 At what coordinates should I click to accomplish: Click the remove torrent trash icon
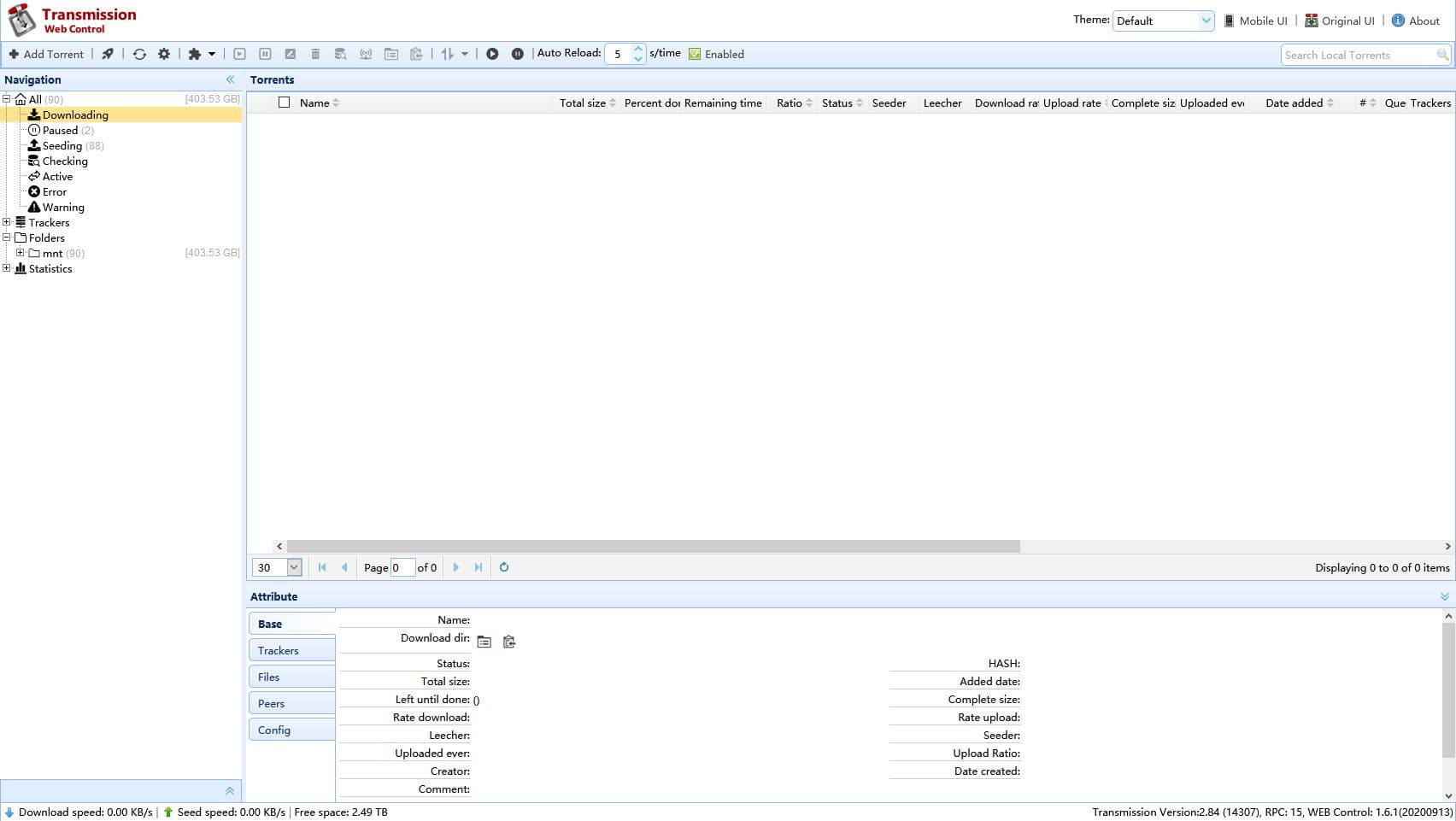click(315, 53)
